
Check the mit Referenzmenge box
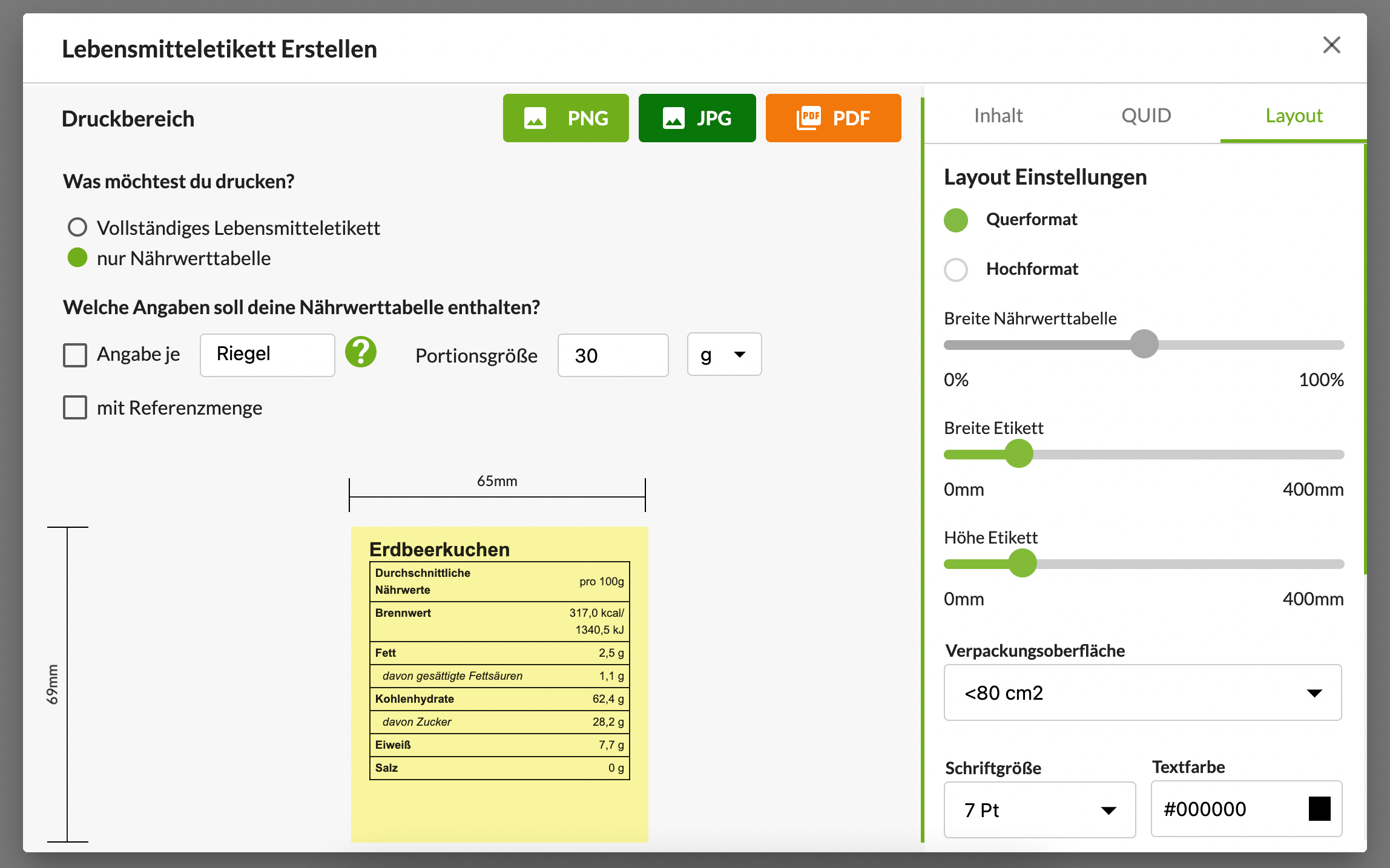[76, 407]
